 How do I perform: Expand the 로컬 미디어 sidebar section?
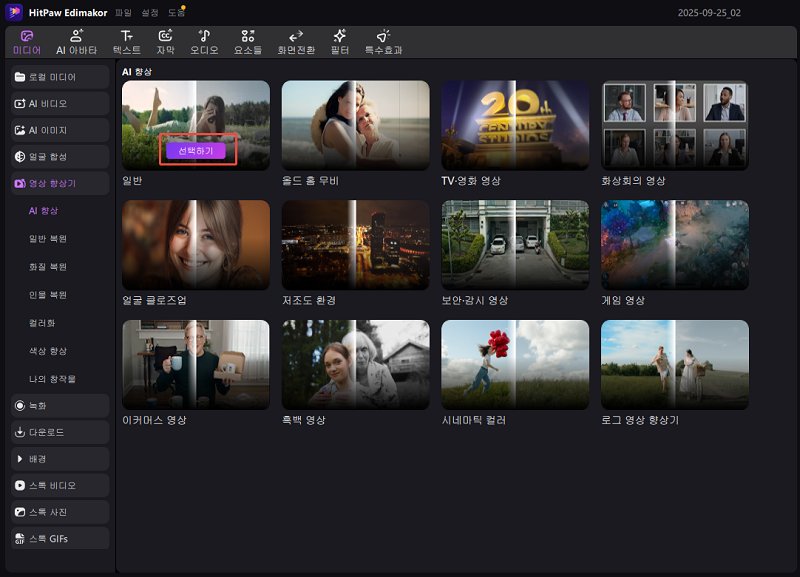click(59, 77)
